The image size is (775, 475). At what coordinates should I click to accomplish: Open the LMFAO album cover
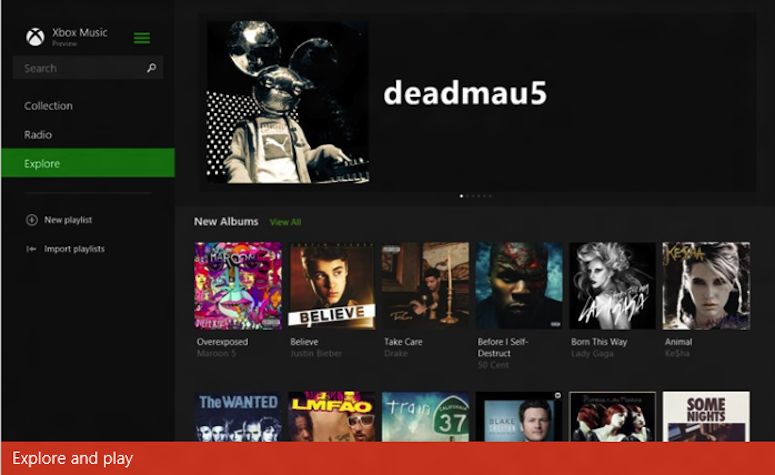click(332, 417)
